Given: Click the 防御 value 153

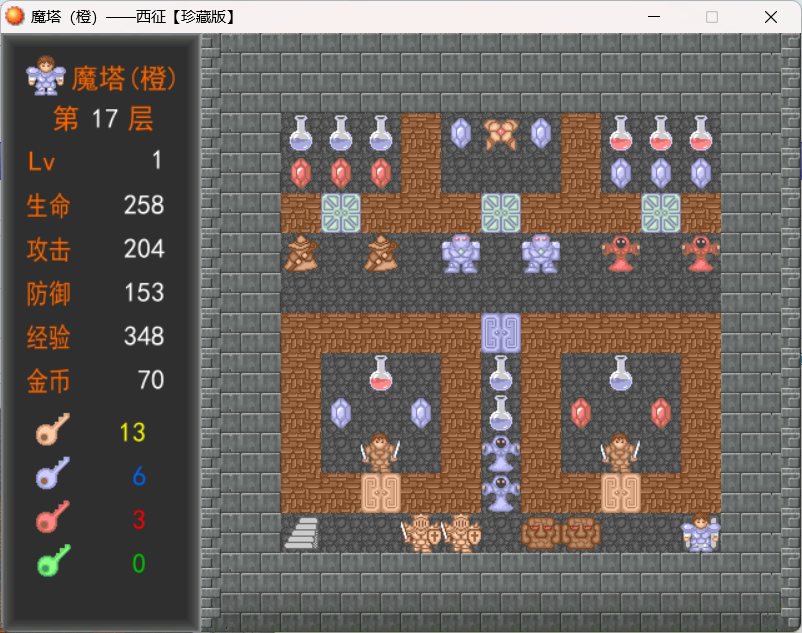Looking at the screenshot, I should click(144, 292).
